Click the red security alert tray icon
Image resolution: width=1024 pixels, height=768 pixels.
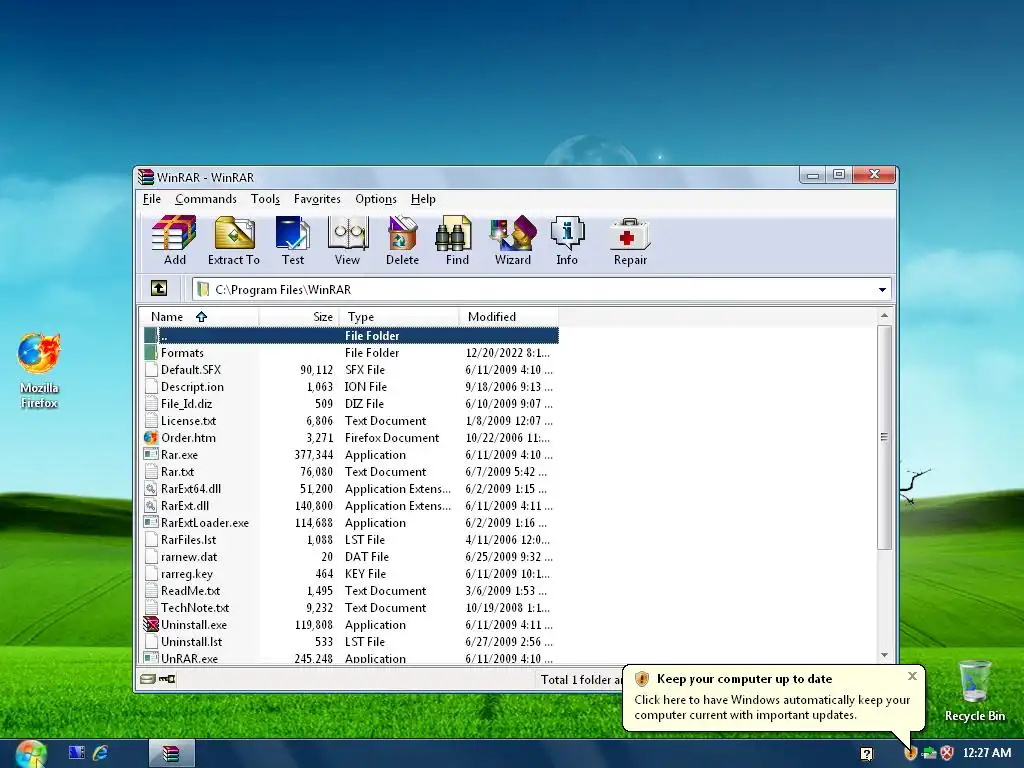947,754
